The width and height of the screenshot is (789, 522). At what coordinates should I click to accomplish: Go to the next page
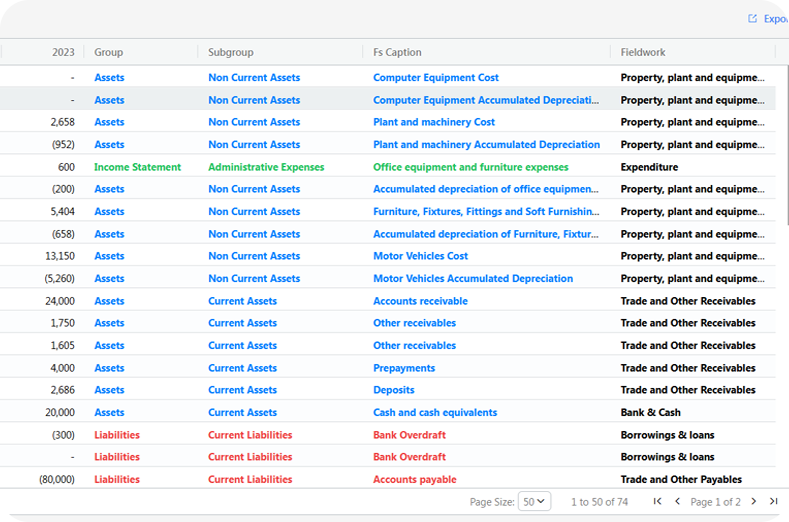[754, 501]
